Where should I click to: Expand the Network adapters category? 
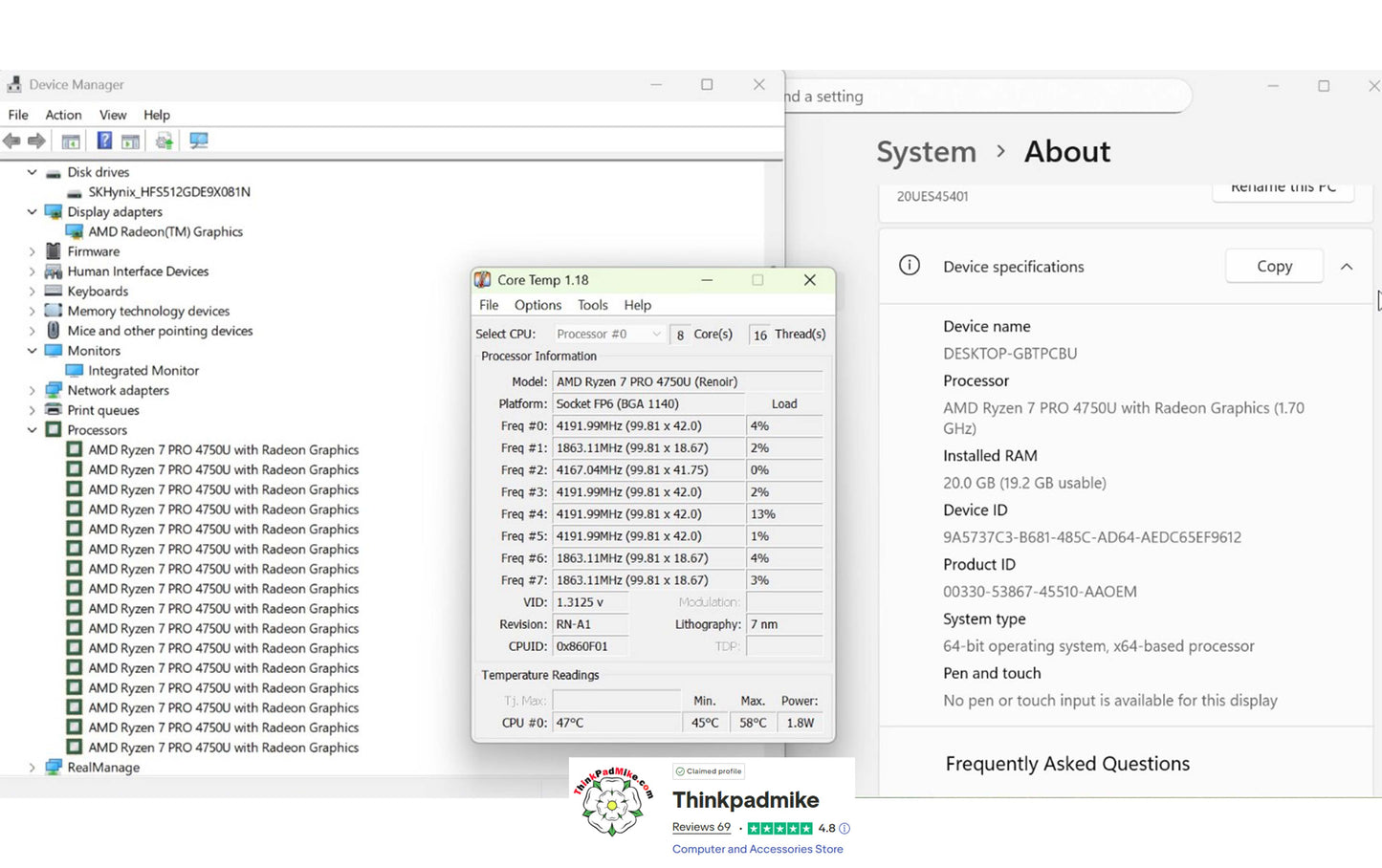32,390
